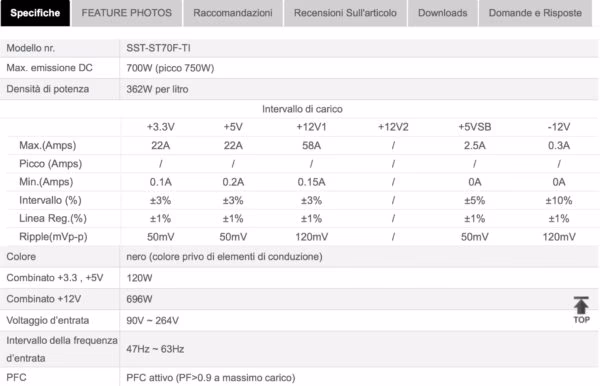
Task: Click the TOP arrow icon
Action: tap(581, 310)
